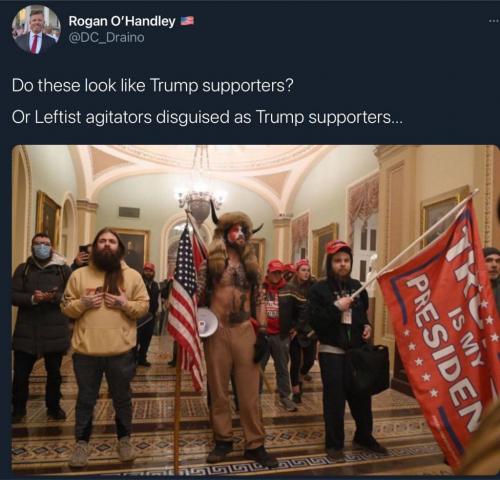The width and height of the screenshot is (500, 480).
Task: Click the Rogan O'Handley display name
Action: pos(122,21)
